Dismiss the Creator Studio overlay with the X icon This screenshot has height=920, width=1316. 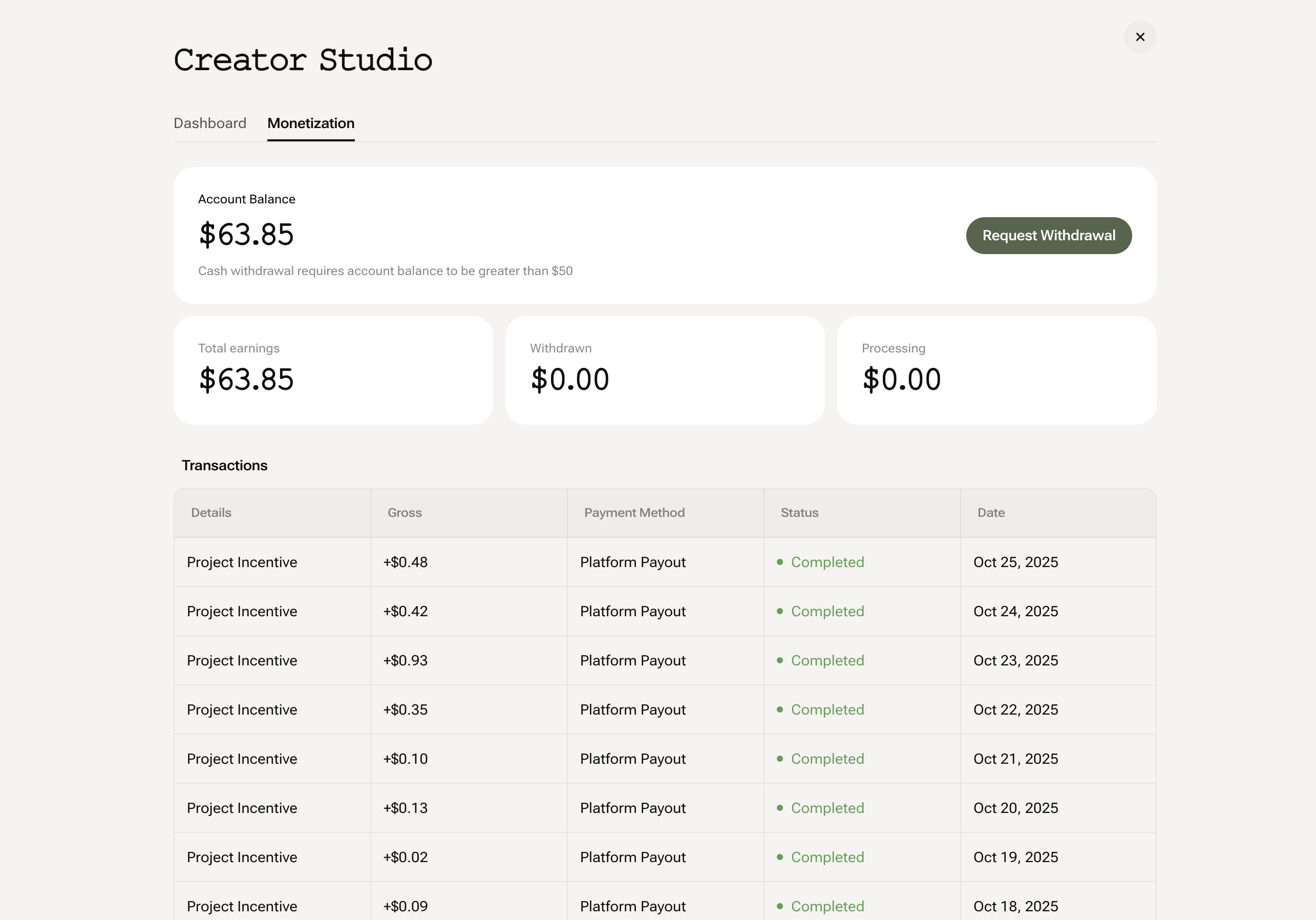coord(1140,37)
